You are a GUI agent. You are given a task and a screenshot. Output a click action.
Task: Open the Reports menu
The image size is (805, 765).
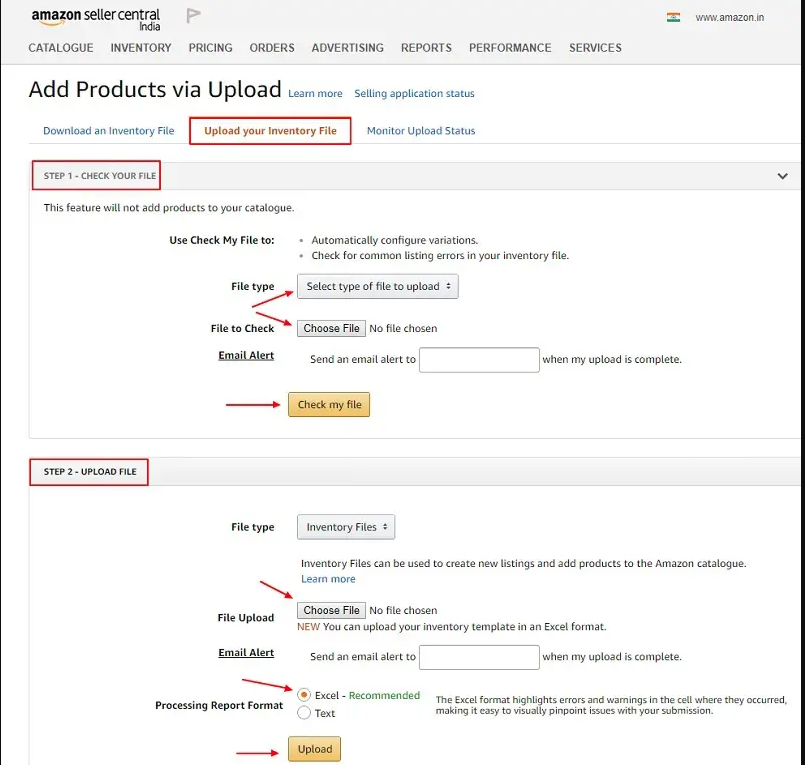click(x=426, y=48)
